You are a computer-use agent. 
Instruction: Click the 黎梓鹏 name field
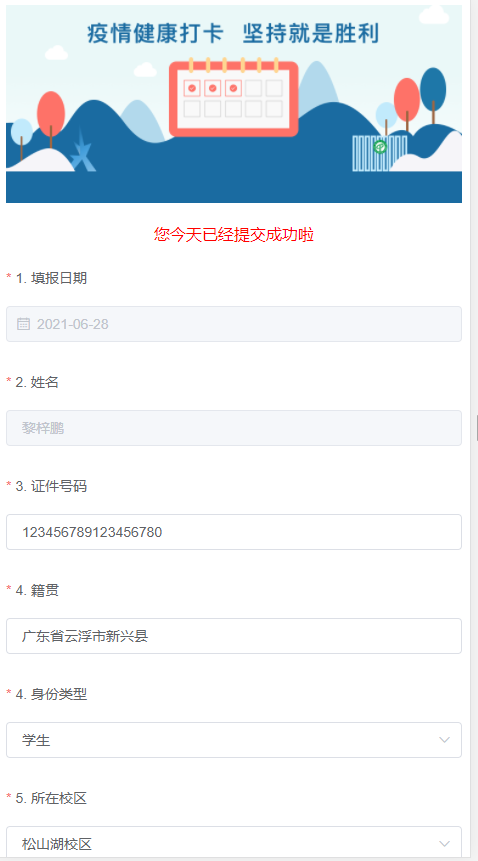pos(234,428)
